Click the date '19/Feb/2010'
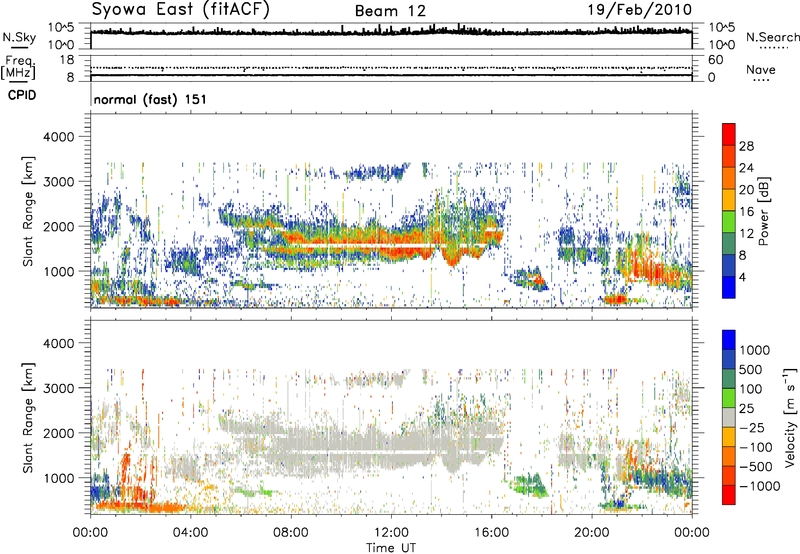Viewport: 800px width, 554px height. coord(640,10)
